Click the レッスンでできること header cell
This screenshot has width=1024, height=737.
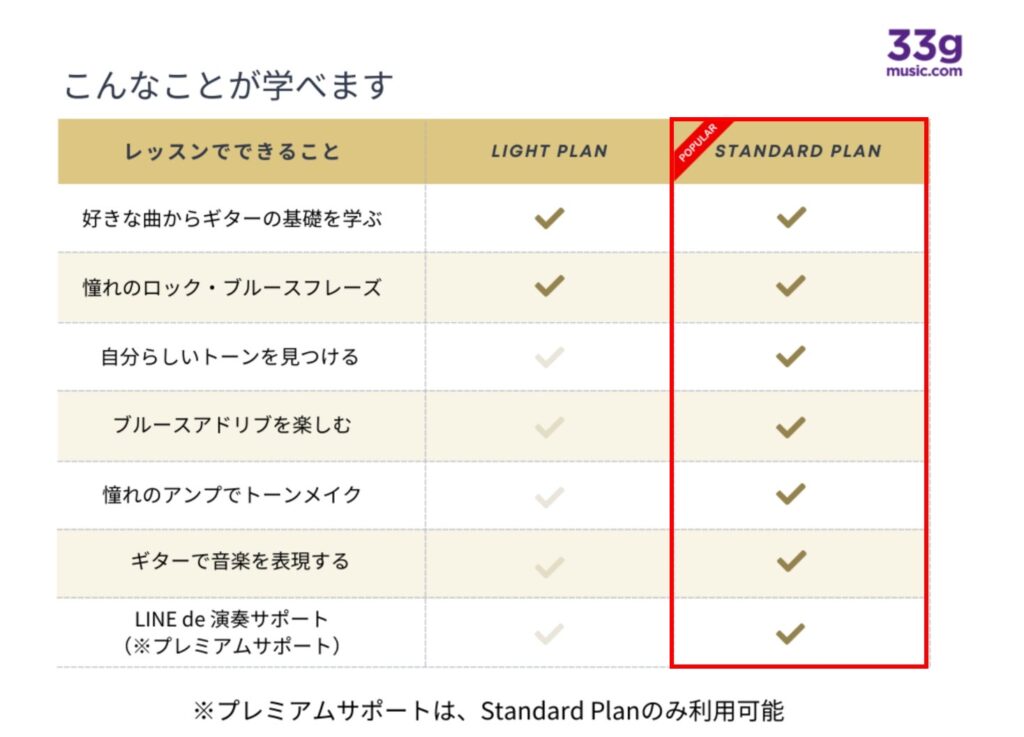(232, 152)
